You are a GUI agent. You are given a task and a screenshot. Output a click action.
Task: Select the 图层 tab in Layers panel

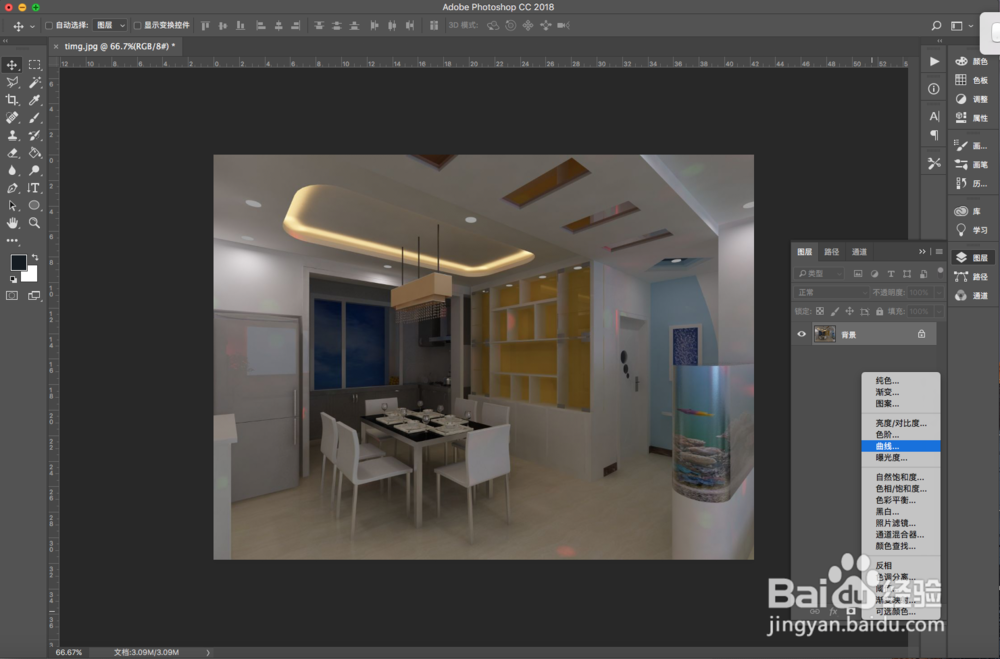point(804,252)
